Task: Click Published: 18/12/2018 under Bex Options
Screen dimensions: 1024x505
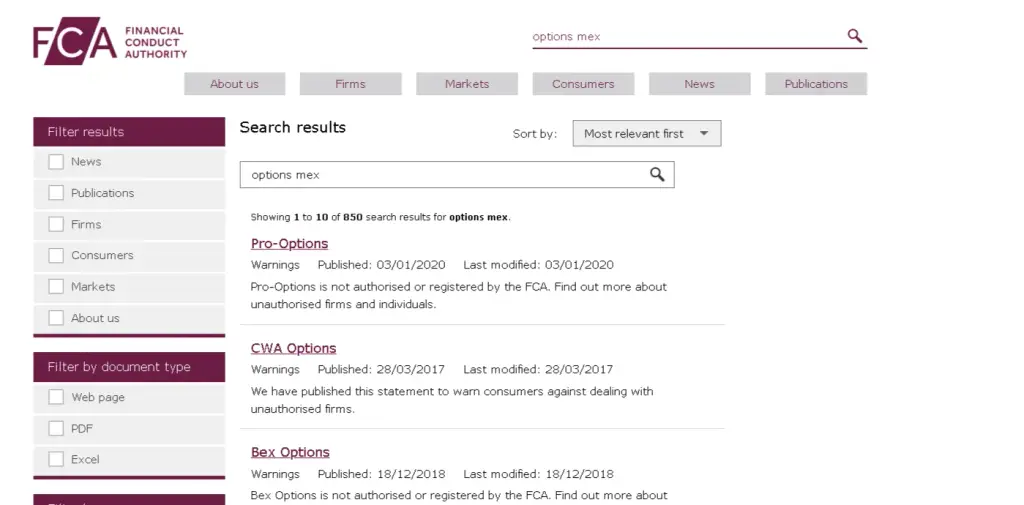Action: click(381, 474)
